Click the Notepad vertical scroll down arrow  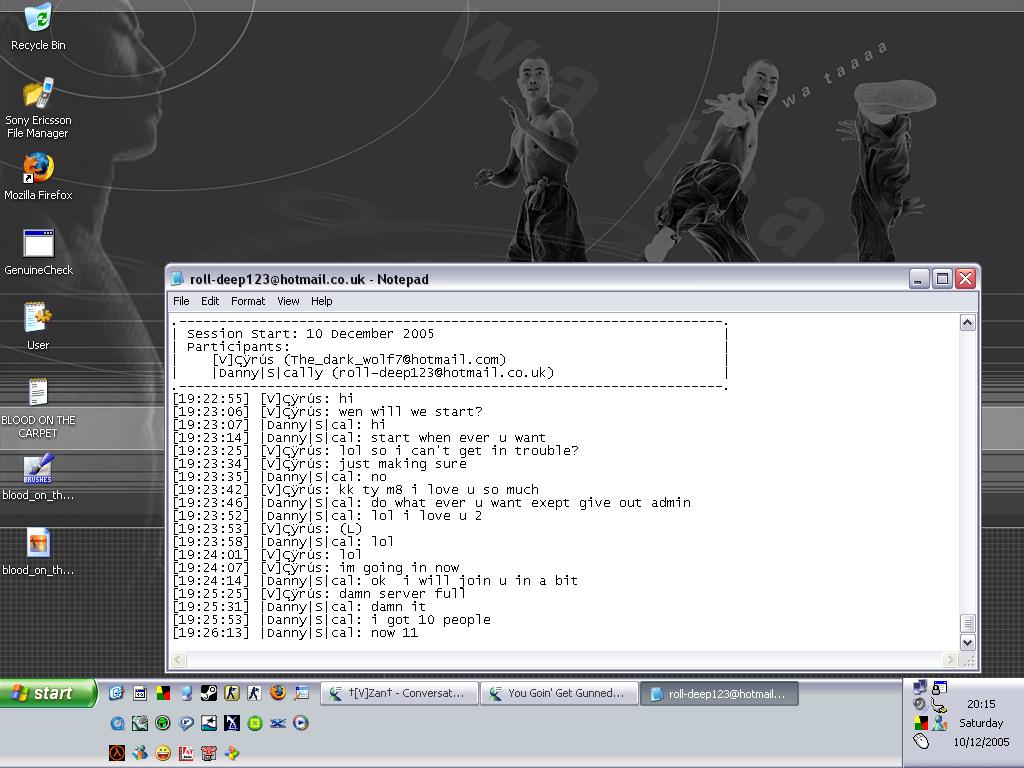point(967,642)
